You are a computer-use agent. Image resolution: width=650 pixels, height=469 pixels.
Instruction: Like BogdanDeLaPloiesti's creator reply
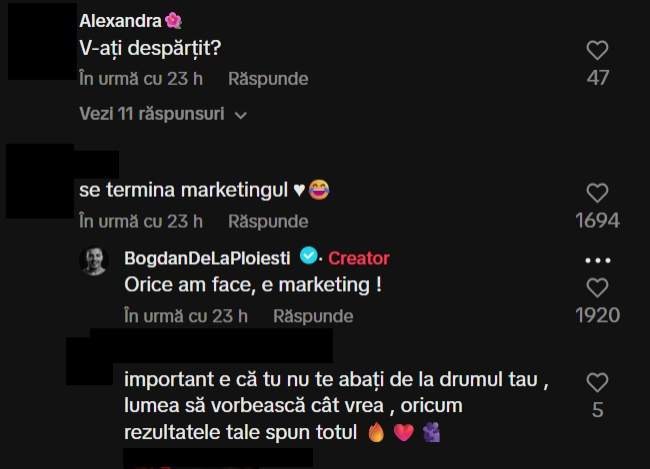[x=597, y=287]
